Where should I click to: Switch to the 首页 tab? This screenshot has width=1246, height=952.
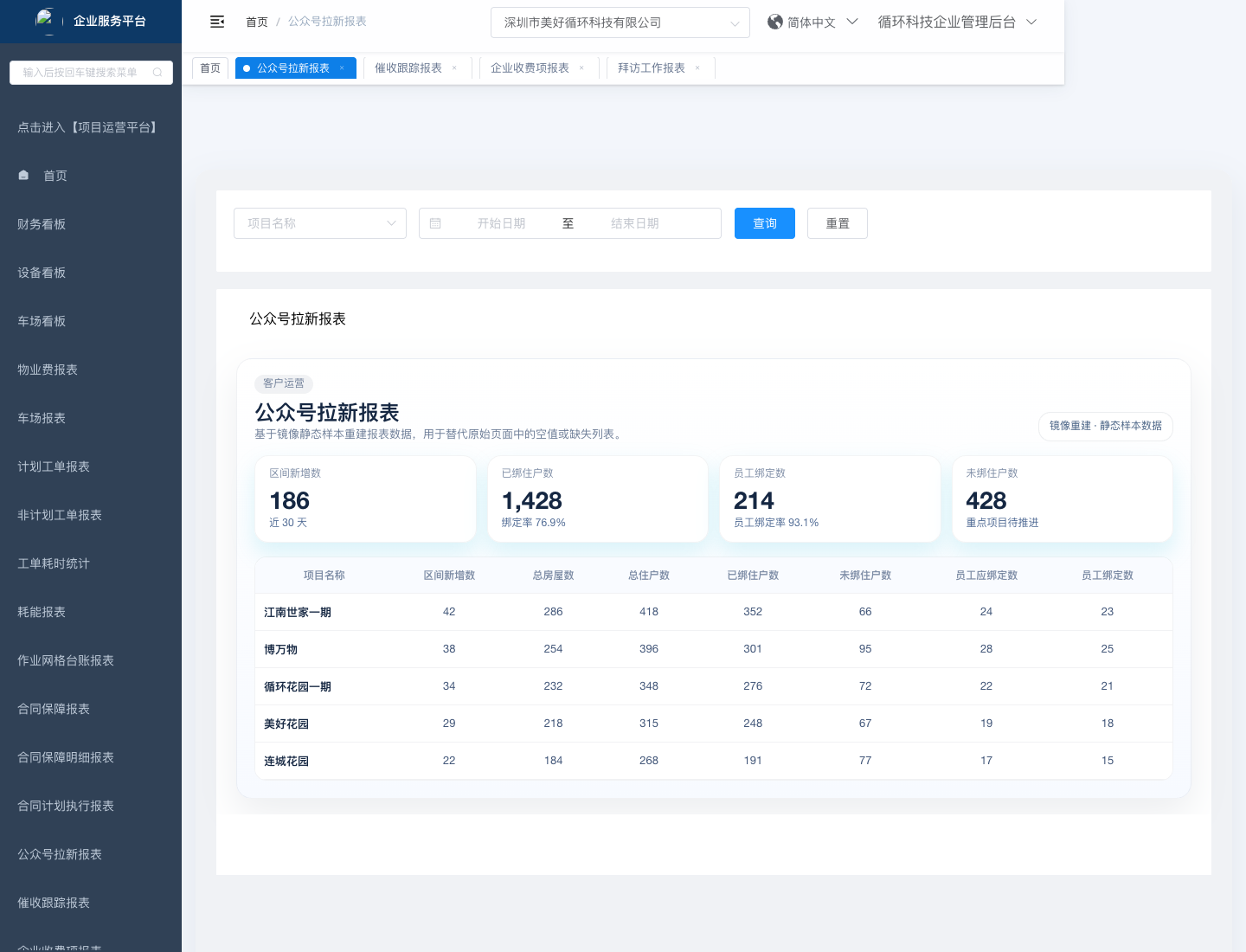(x=210, y=68)
